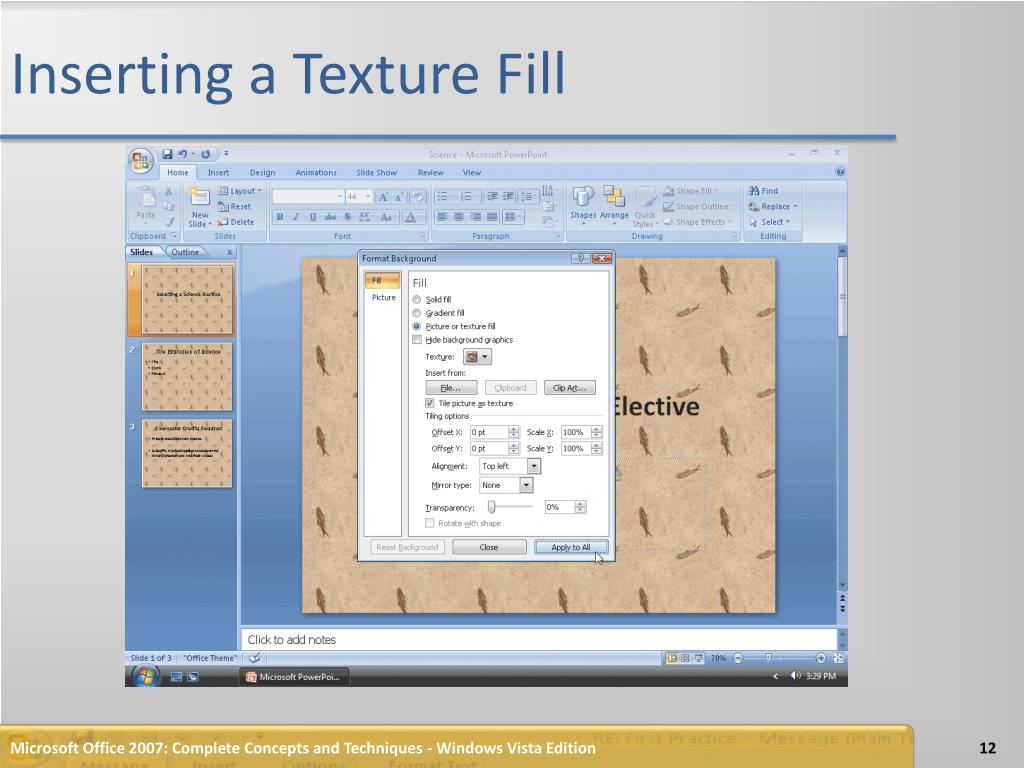This screenshot has height=768, width=1024.
Task: Click spell check icon in status bar
Action: 255,658
